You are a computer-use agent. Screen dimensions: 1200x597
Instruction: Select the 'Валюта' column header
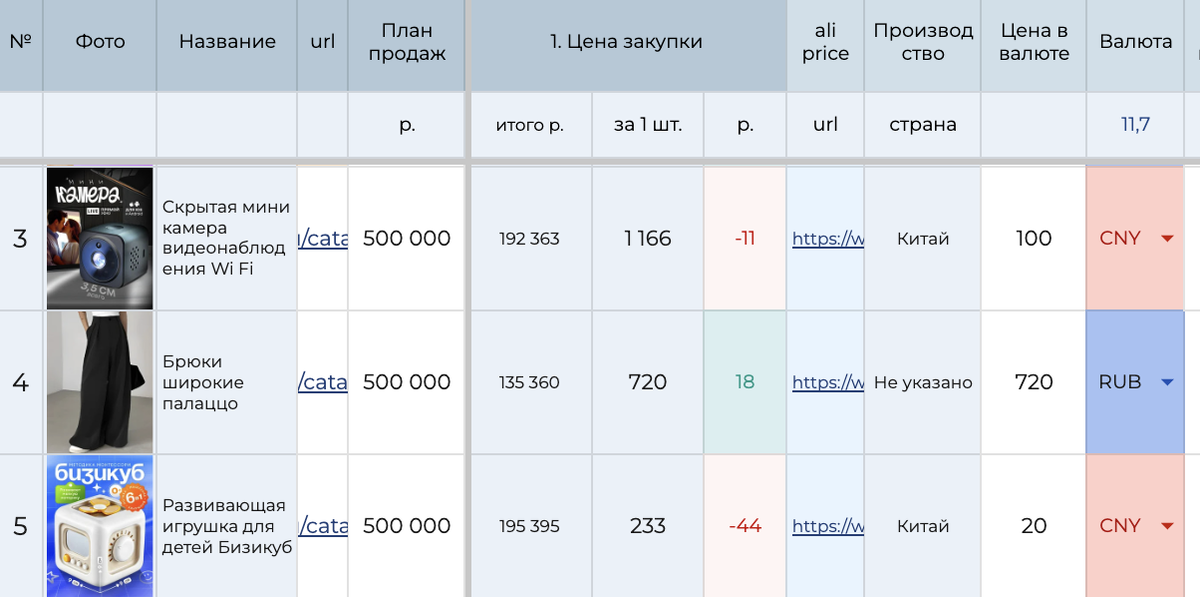1135,42
